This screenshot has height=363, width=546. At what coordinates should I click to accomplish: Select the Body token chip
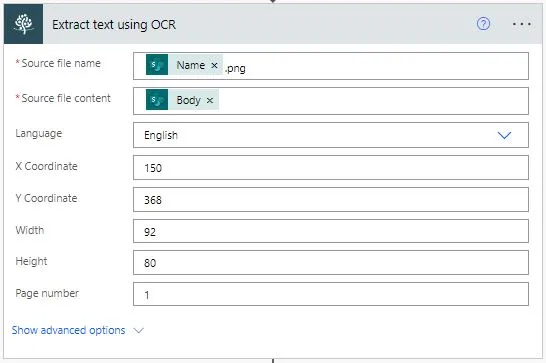point(182,100)
